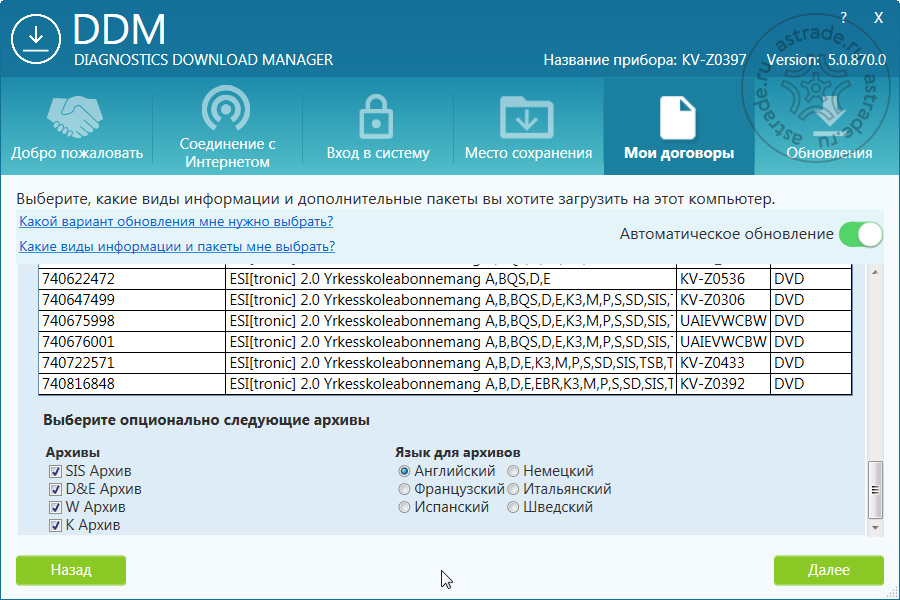Click the Internet connection signal icon
The height and width of the screenshot is (600, 900).
coord(226,109)
